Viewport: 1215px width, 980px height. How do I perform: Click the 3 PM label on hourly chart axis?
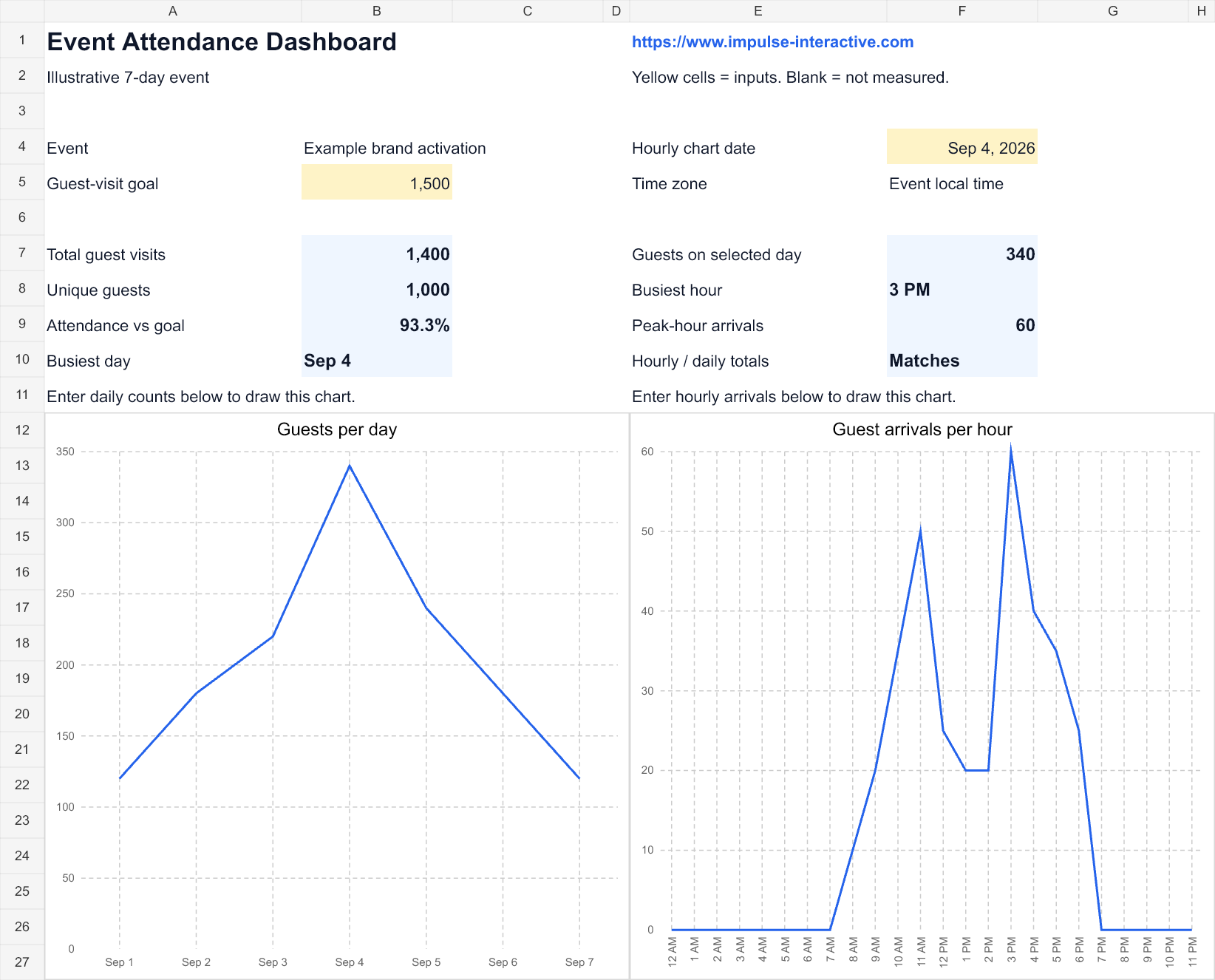pos(1011,950)
